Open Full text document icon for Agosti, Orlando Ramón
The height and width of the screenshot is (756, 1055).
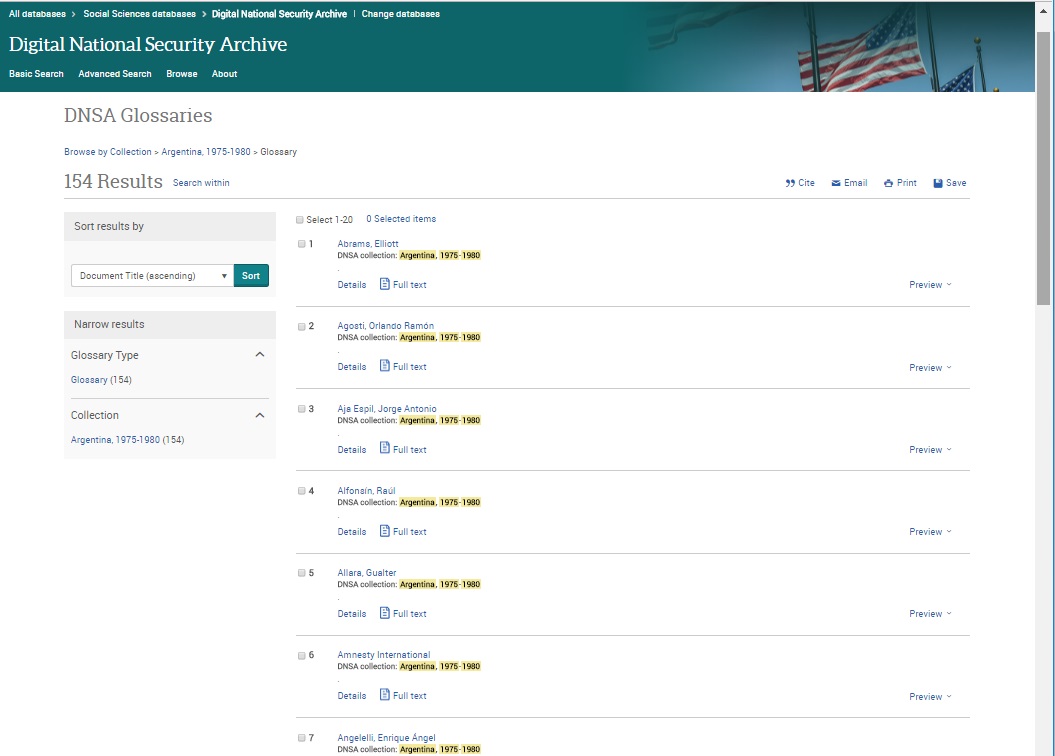[384, 366]
